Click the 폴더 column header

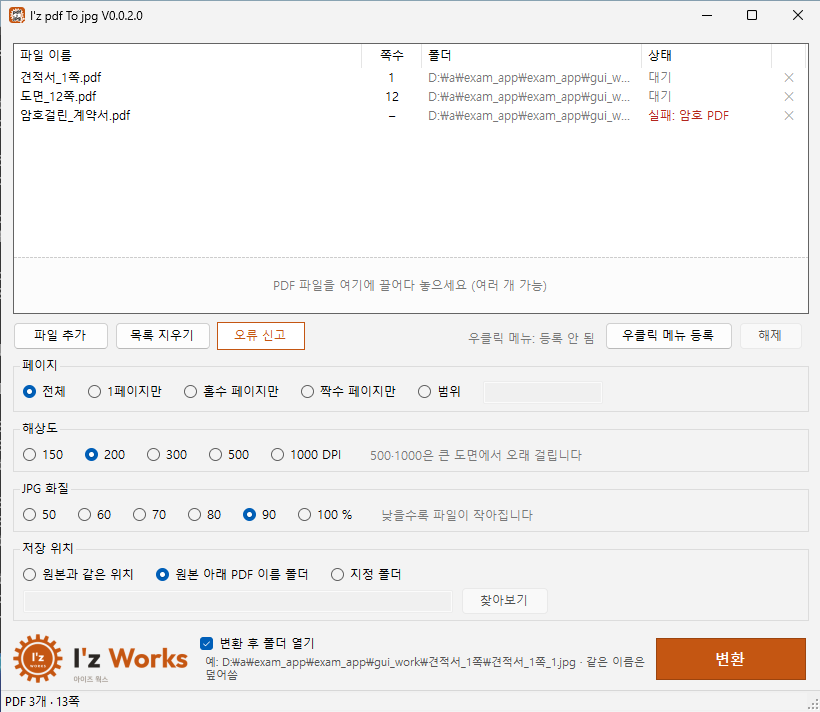click(531, 55)
